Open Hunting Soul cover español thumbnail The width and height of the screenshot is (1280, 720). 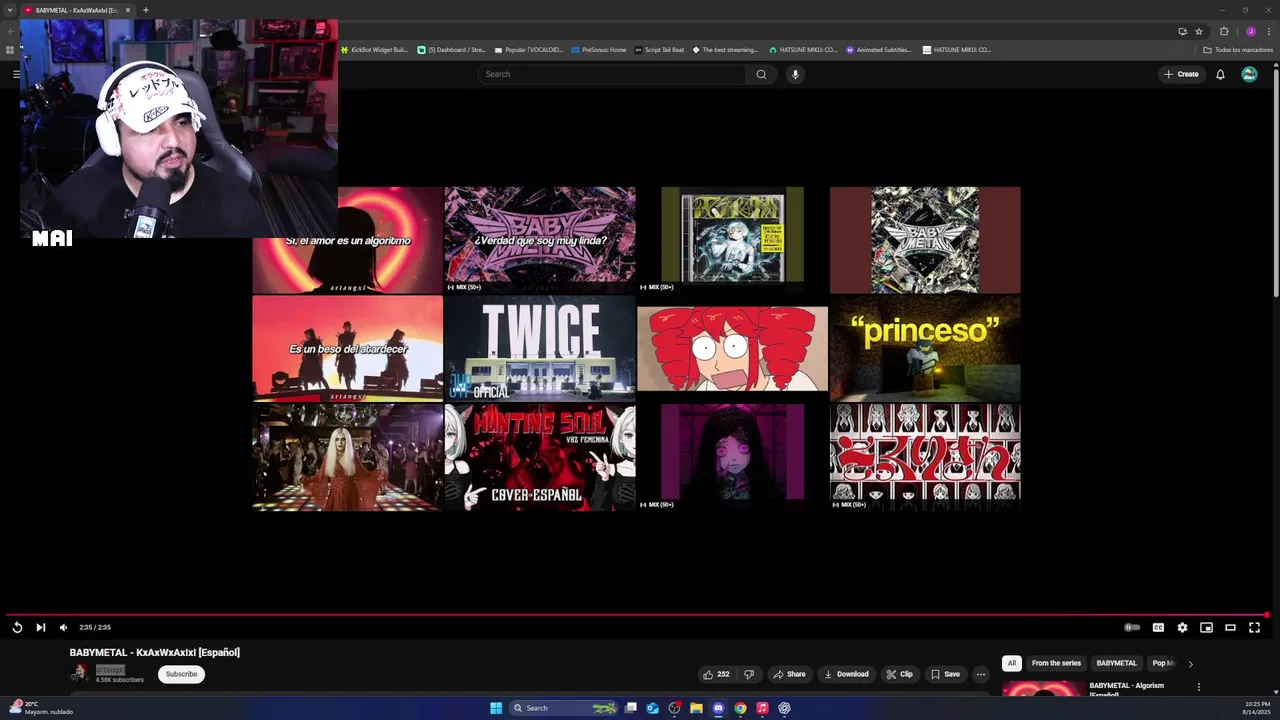540,457
